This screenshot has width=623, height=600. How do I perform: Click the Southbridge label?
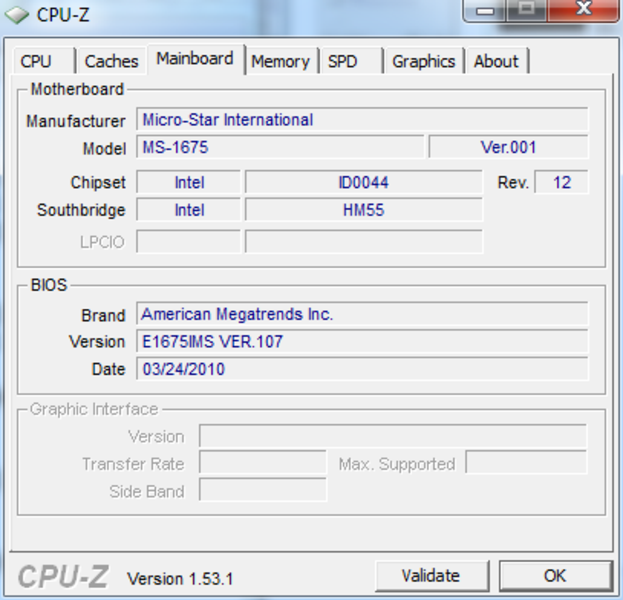pyautogui.click(x=81, y=210)
